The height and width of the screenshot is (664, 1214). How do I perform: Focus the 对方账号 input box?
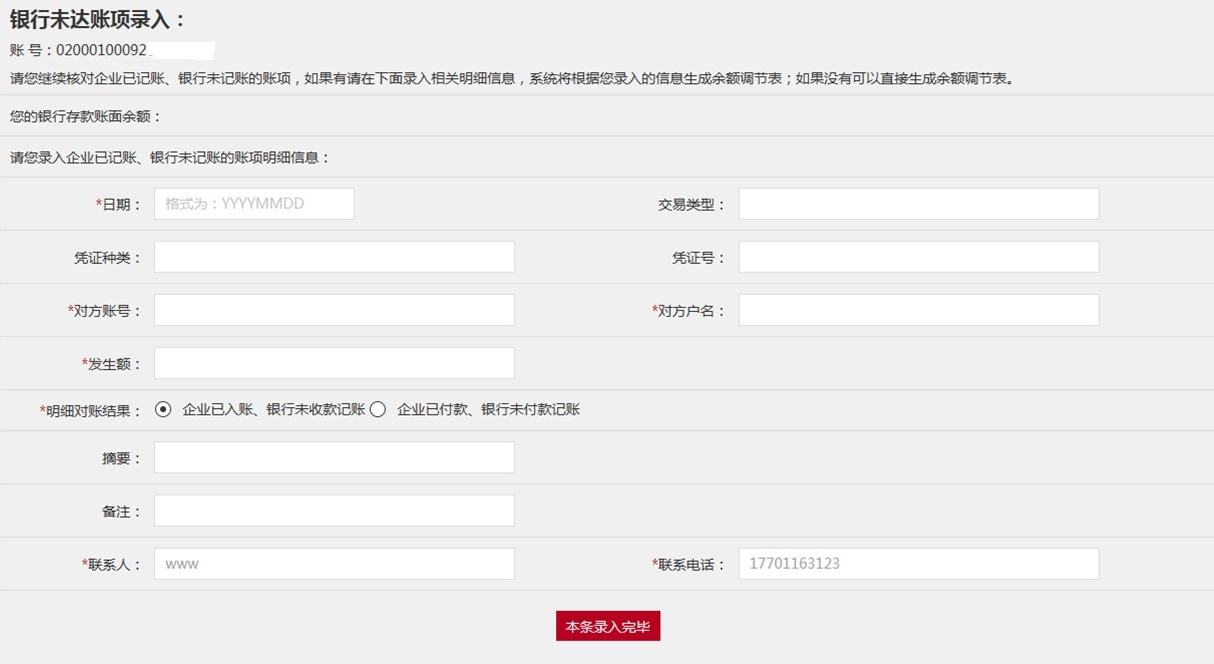click(334, 310)
